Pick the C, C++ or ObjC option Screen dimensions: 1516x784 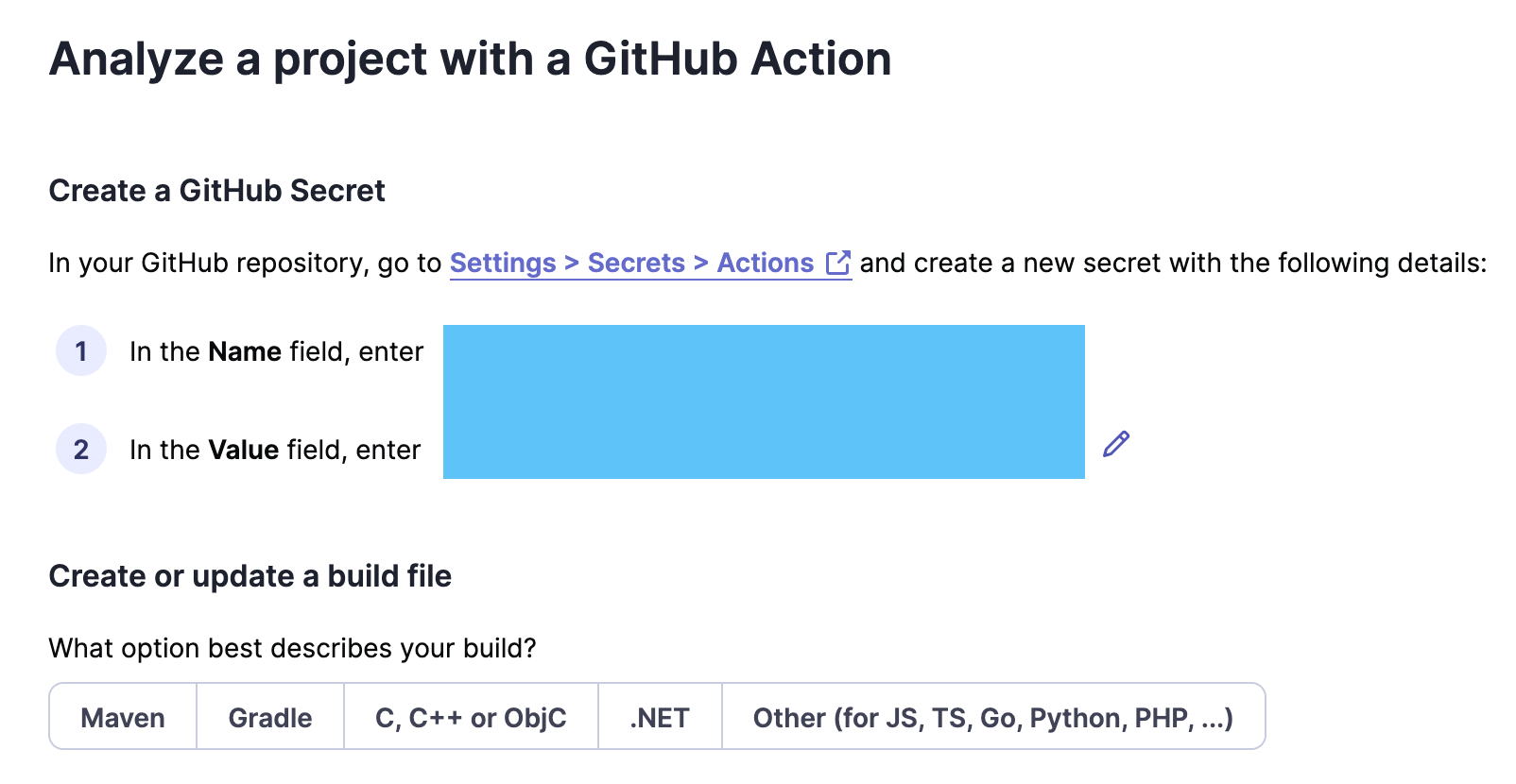click(x=471, y=717)
